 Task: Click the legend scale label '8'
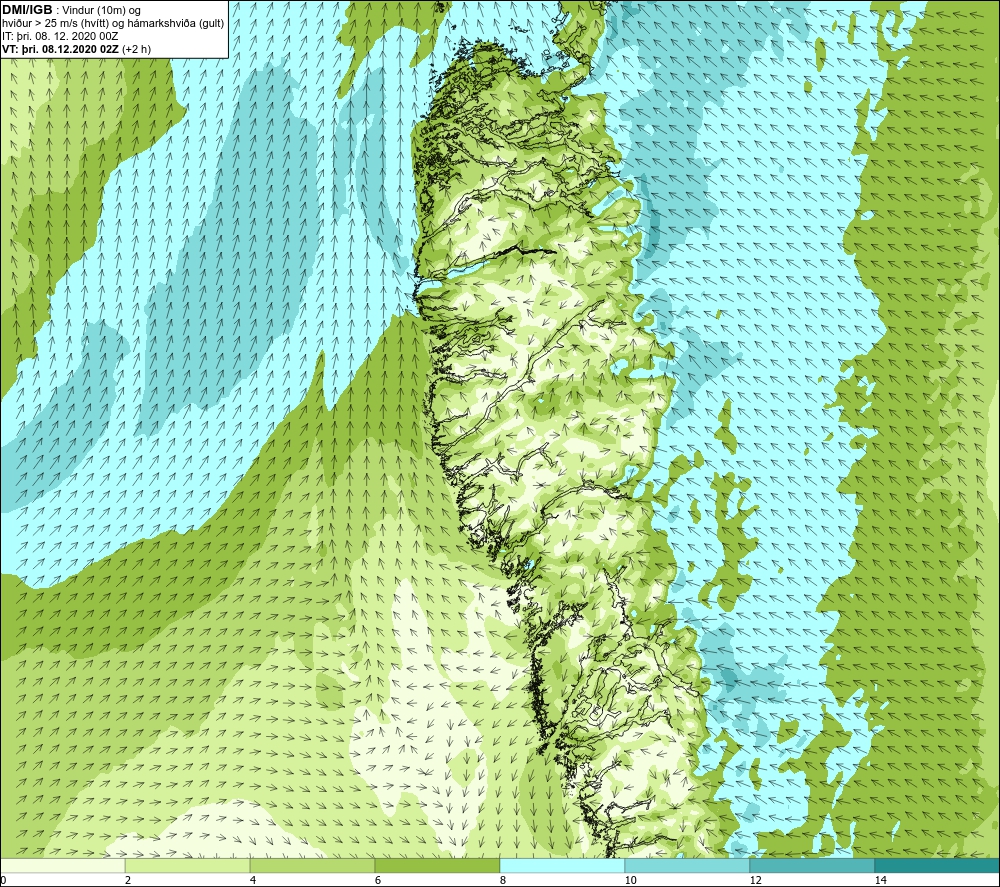[x=503, y=881]
